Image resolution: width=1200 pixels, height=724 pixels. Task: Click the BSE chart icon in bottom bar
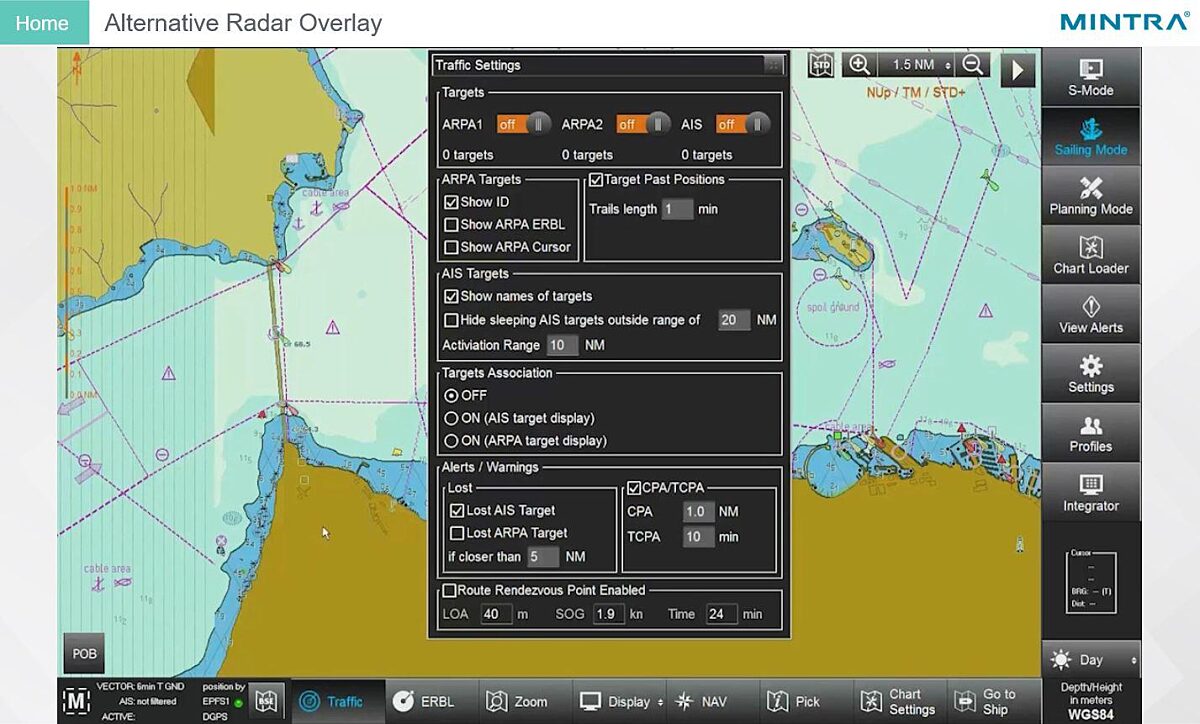pos(265,700)
